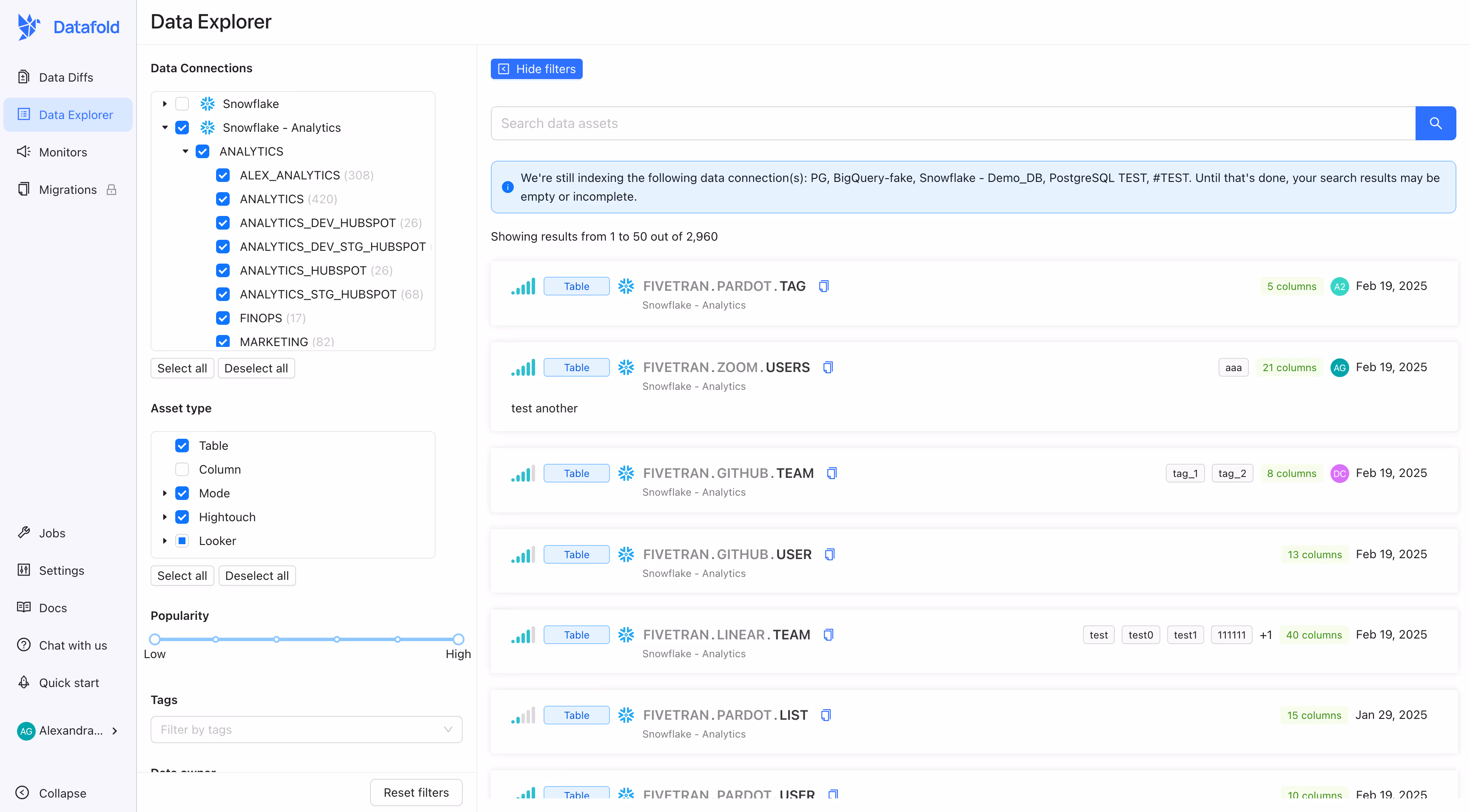Click Snowflake icon beside FIVETRAN.GITHUB.USER
Image resolution: width=1470 pixels, height=812 pixels.
[x=626, y=554]
